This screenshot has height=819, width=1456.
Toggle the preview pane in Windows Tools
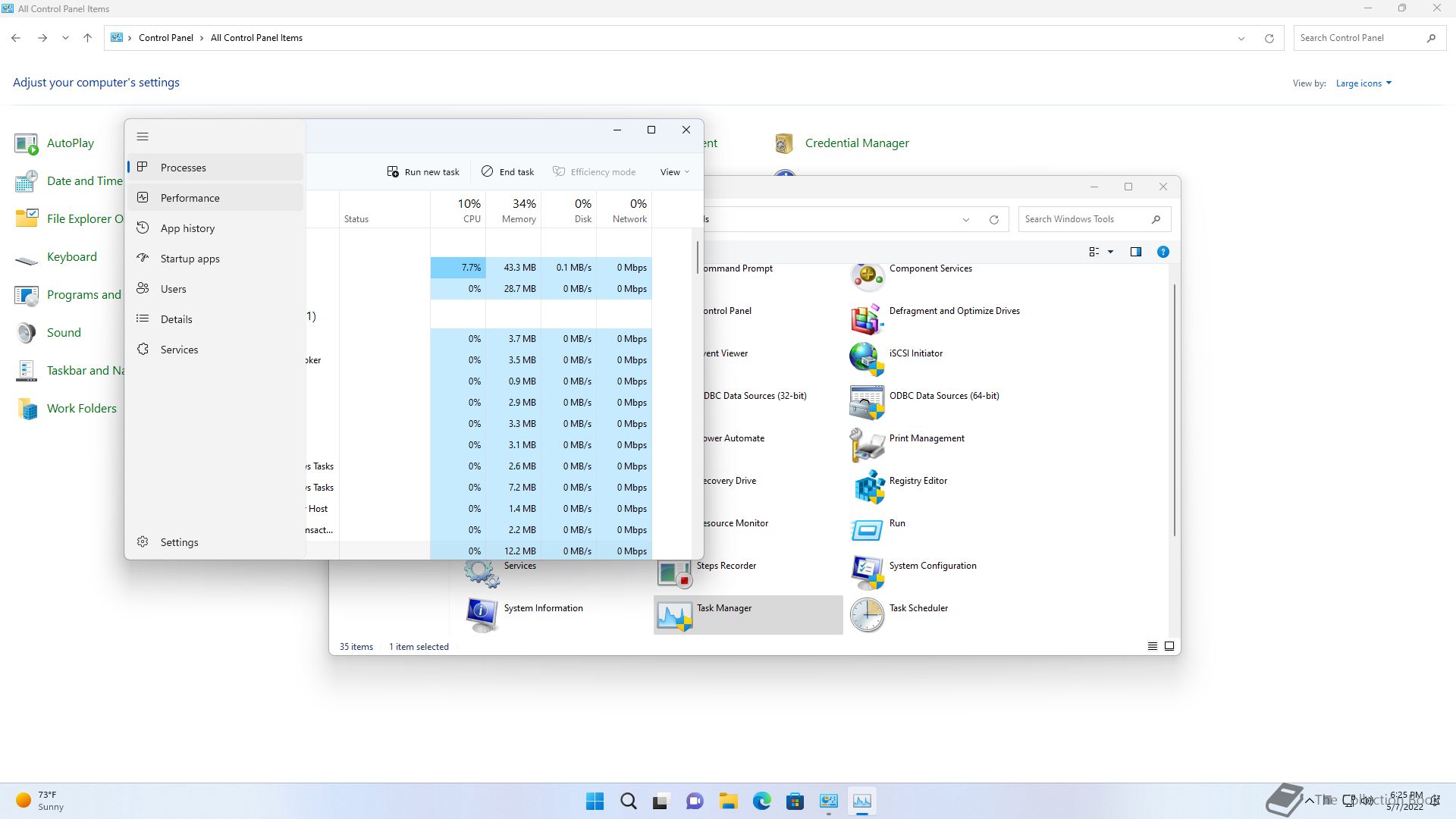tap(1135, 252)
